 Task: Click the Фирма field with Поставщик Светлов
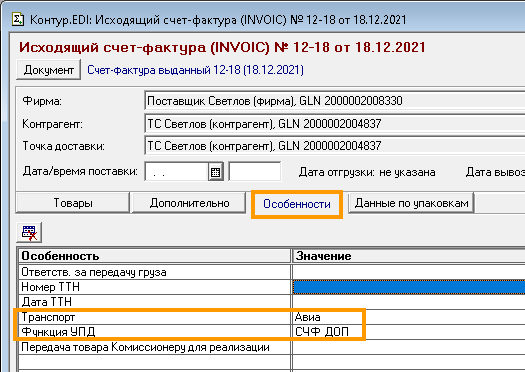point(335,101)
